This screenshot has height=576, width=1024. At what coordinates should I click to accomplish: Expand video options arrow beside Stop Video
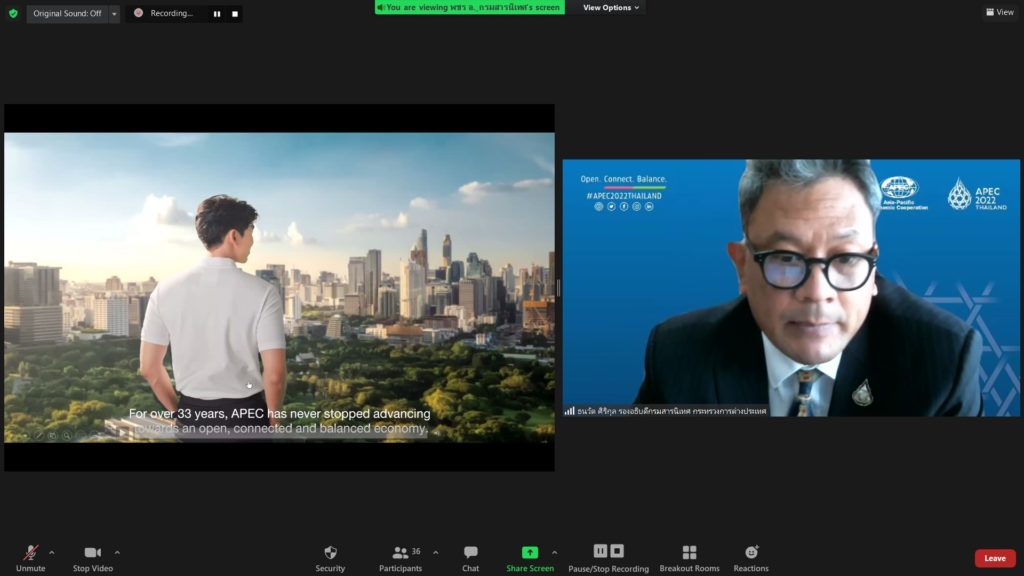[x=117, y=552]
